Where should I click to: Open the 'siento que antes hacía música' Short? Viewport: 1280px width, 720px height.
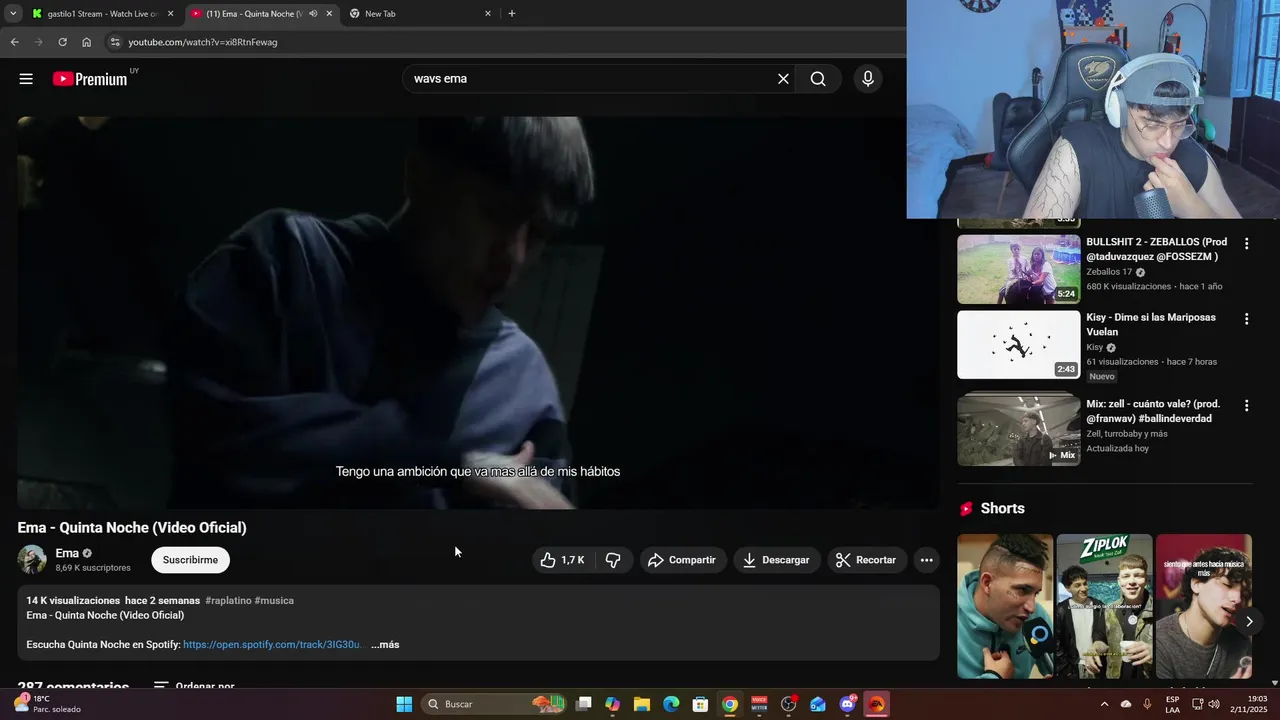tap(1203, 606)
